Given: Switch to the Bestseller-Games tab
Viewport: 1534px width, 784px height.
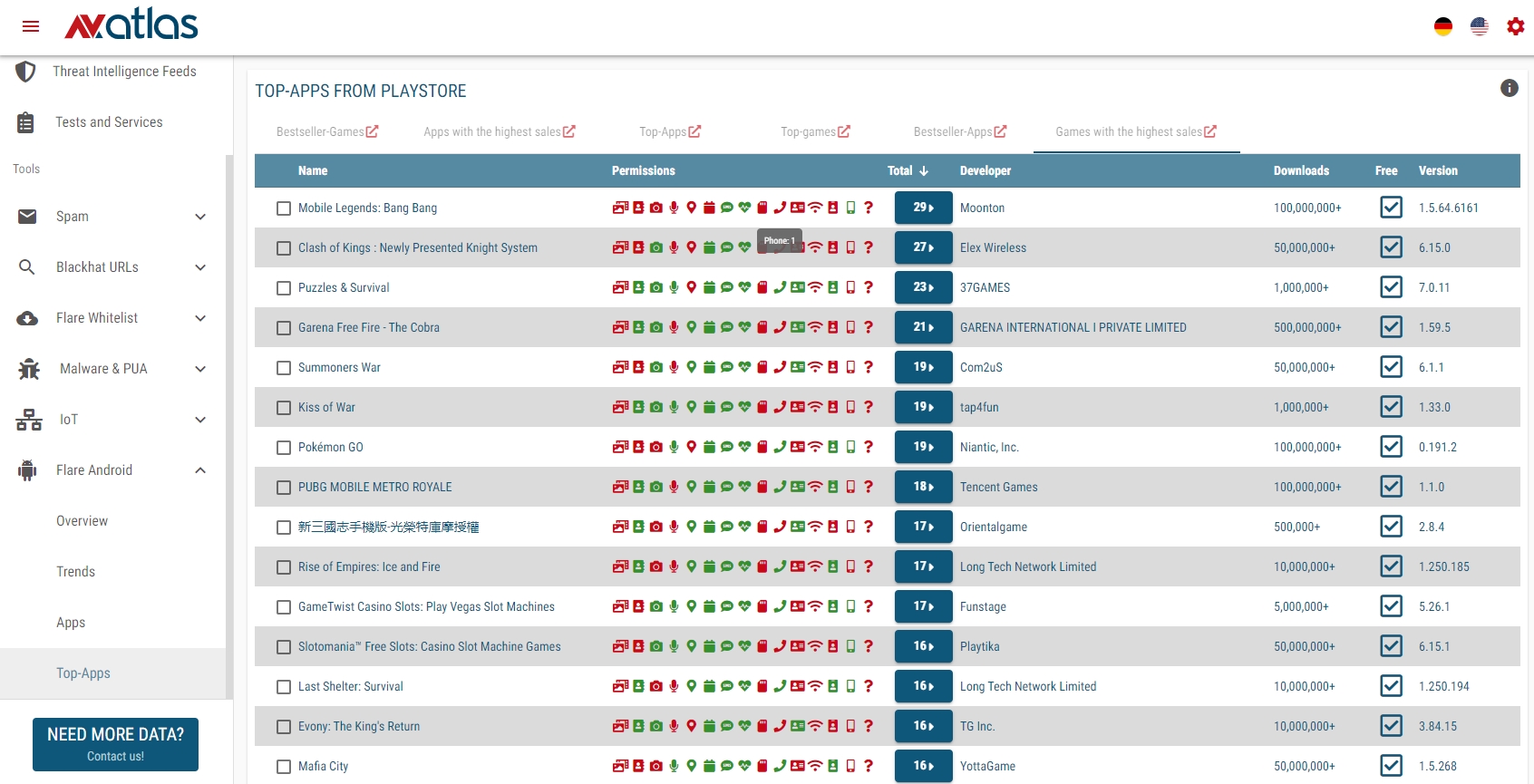Looking at the screenshot, I should click(326, 131).
